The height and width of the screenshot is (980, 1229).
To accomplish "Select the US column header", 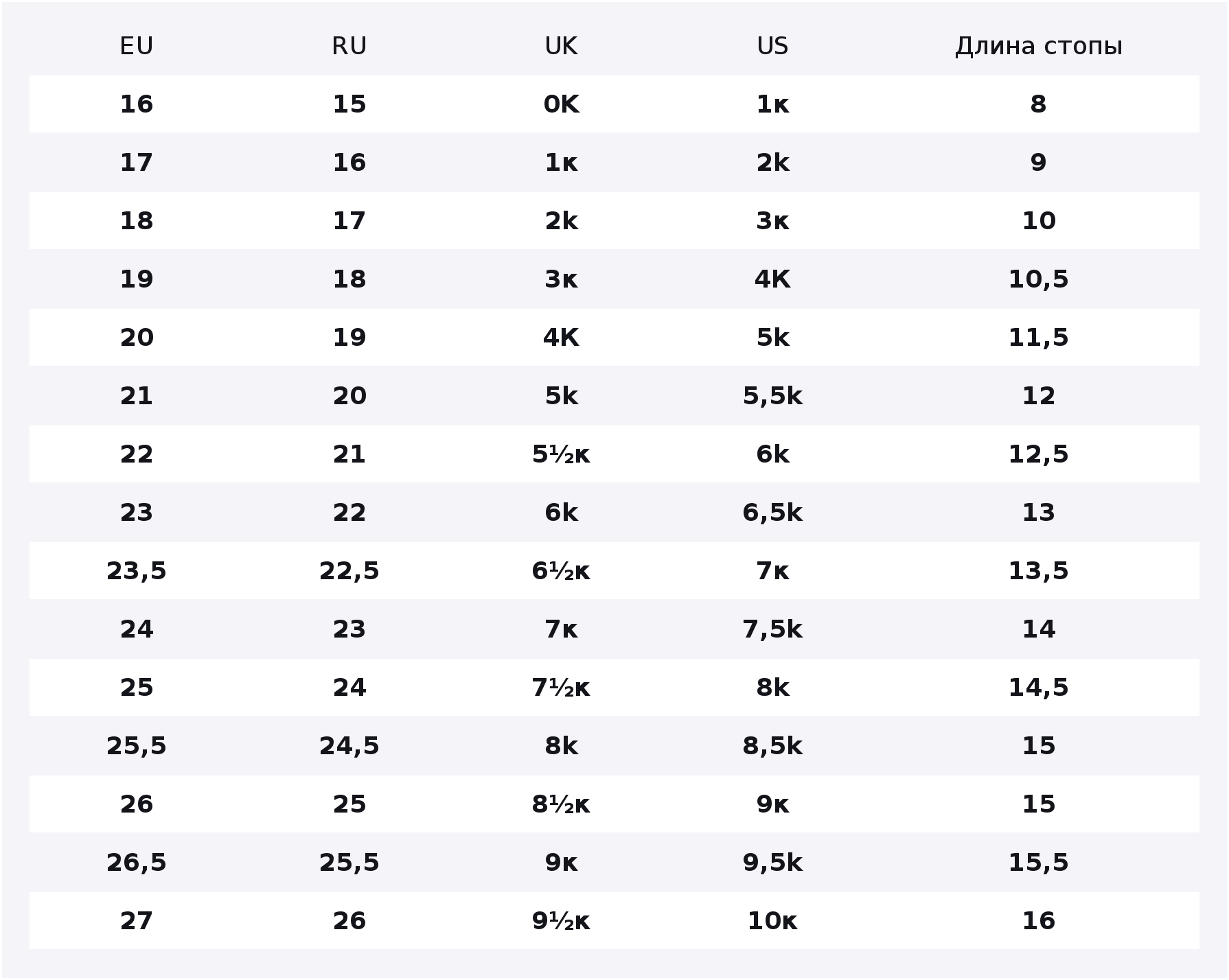I will tap(772, 46).
